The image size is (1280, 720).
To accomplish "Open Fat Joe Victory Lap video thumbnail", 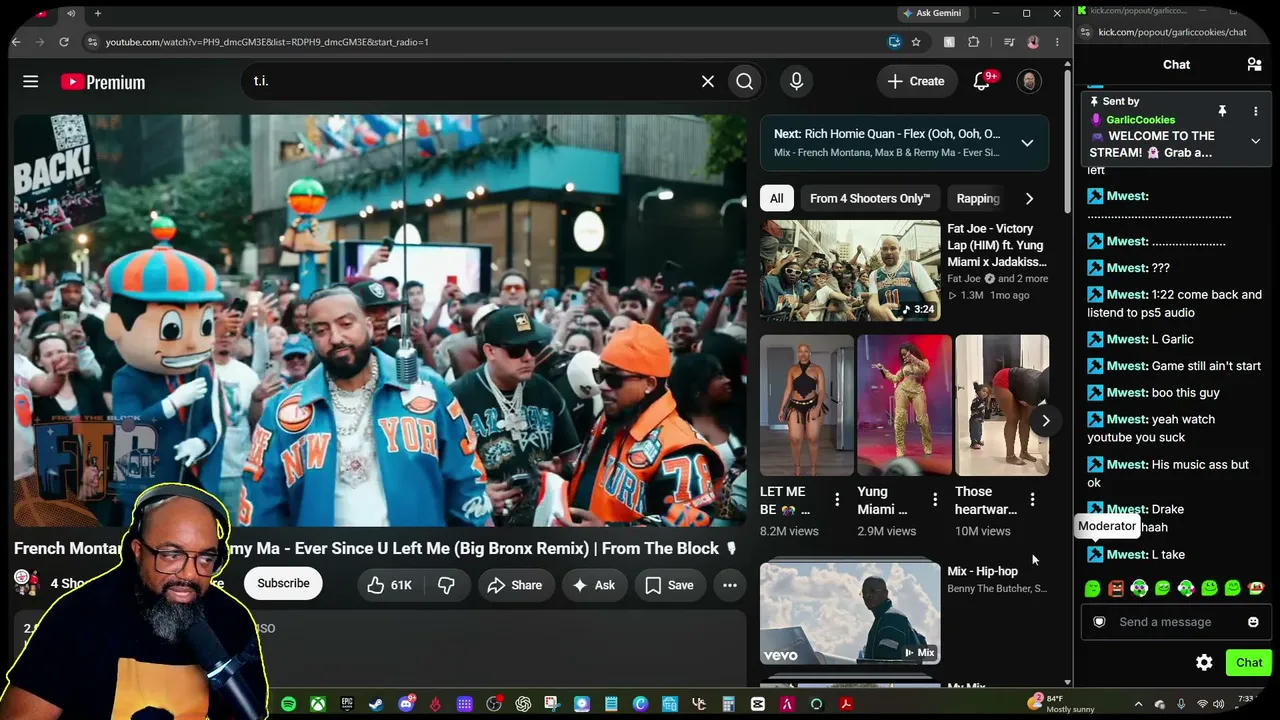I will pyautogui.click(x=850, y=270).
